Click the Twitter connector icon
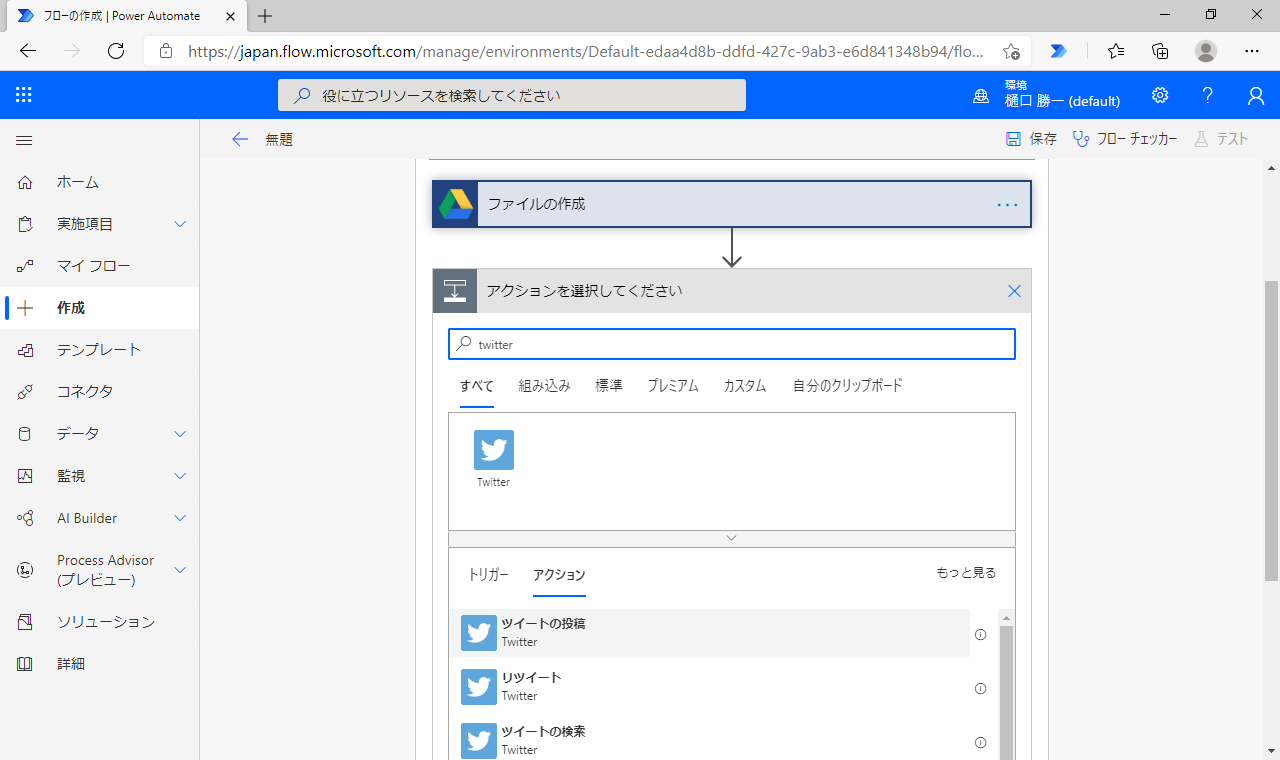1280x760 pixels. click(x=494, y=450)
